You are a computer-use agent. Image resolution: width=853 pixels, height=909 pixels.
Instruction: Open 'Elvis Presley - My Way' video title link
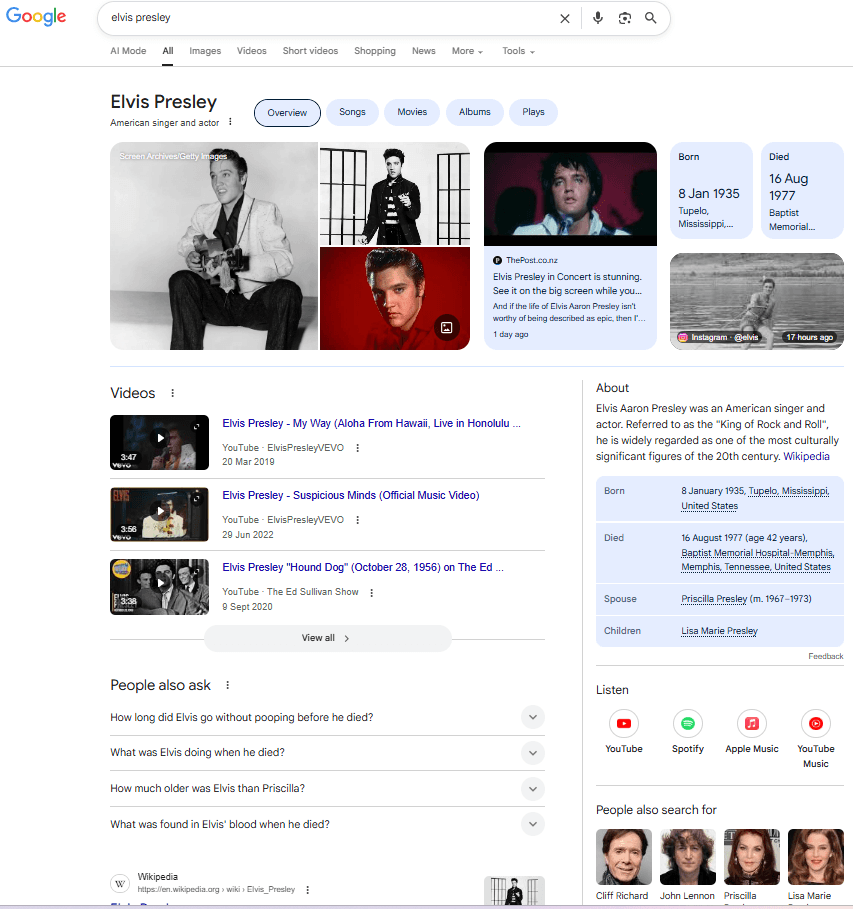371,423
